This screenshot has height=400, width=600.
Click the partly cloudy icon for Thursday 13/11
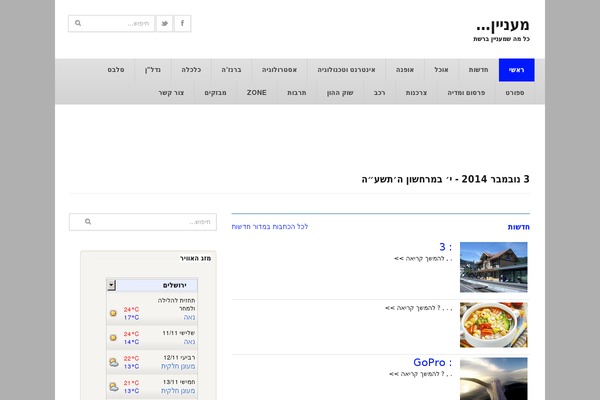point(113,385)
